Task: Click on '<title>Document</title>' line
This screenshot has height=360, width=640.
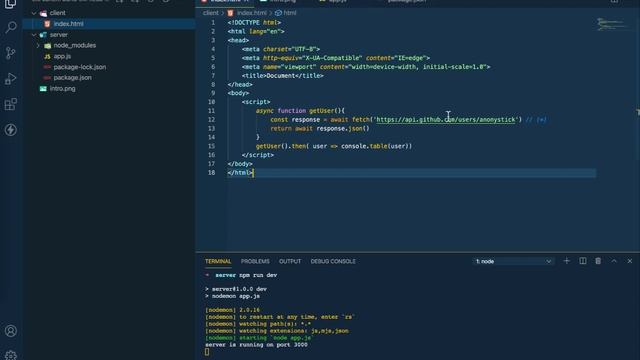Action: (x=282, y=76)
